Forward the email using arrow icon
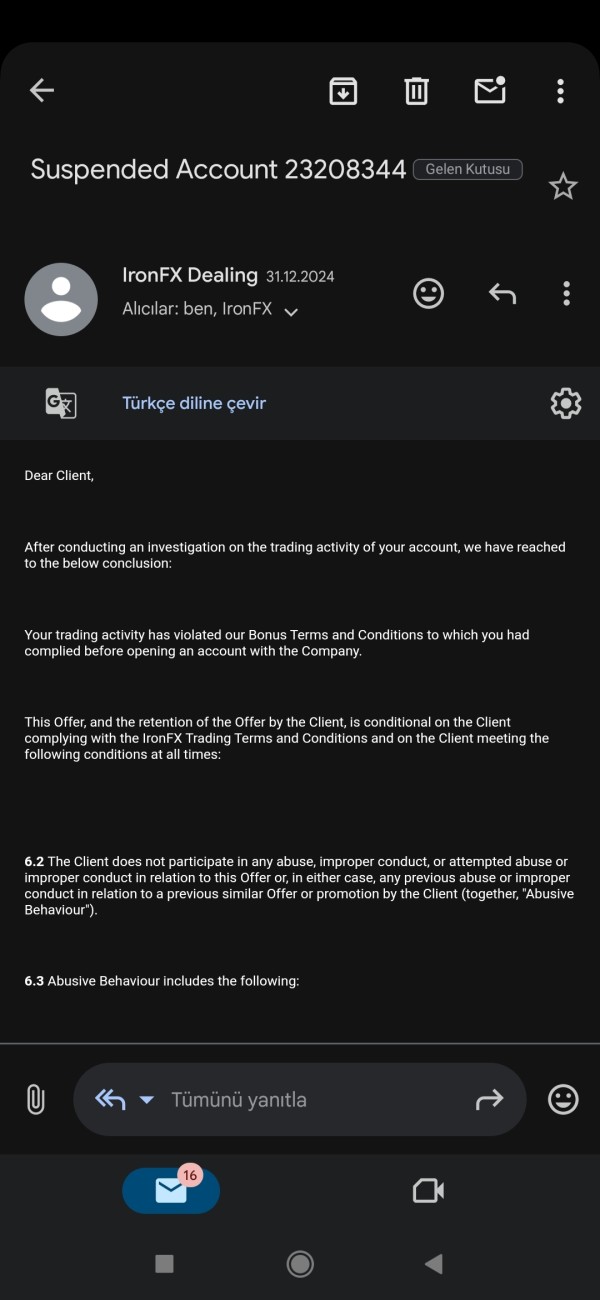Image resolution: width=600 pixels, height=1300 pixels. (489, 1100)
